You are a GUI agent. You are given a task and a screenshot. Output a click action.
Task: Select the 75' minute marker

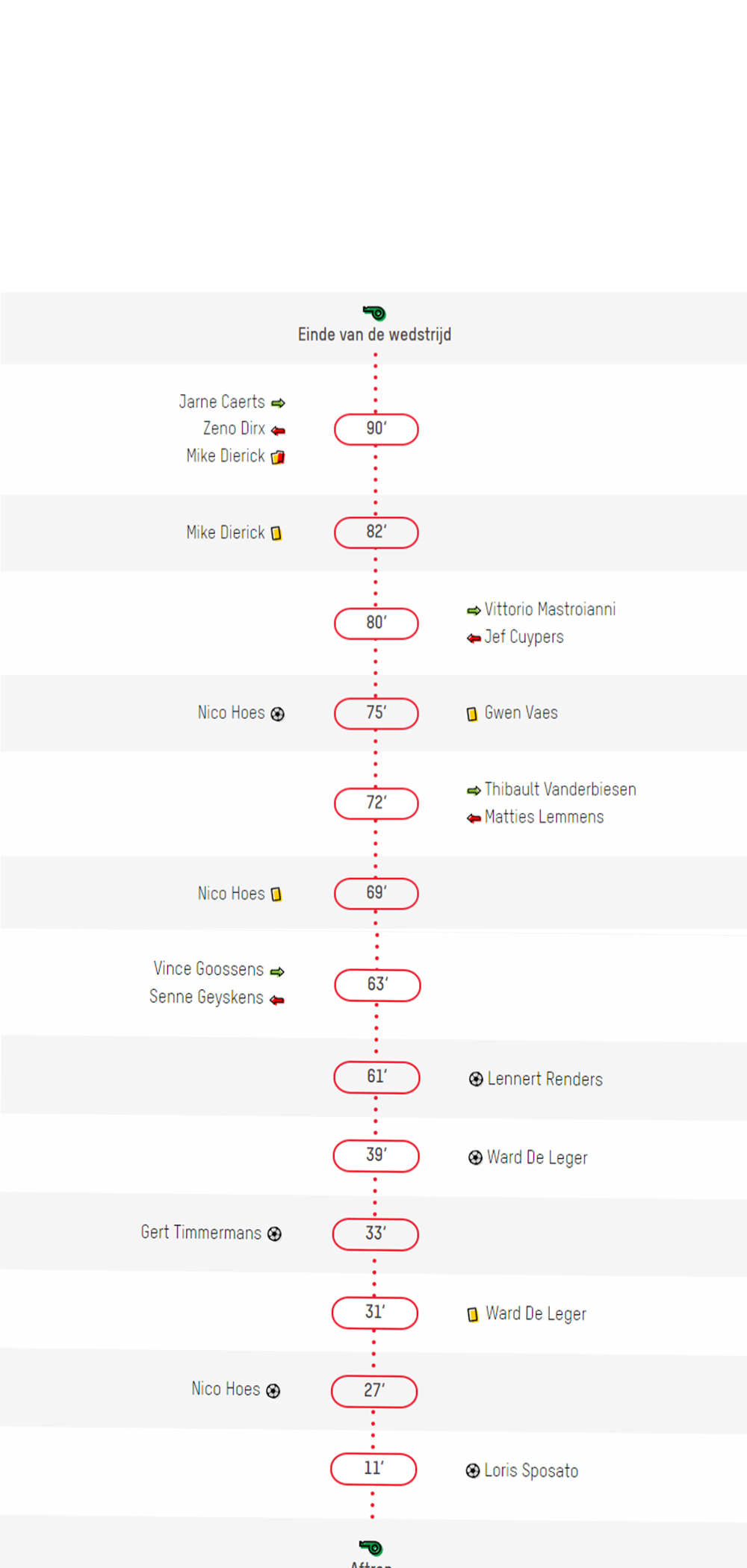376,713
